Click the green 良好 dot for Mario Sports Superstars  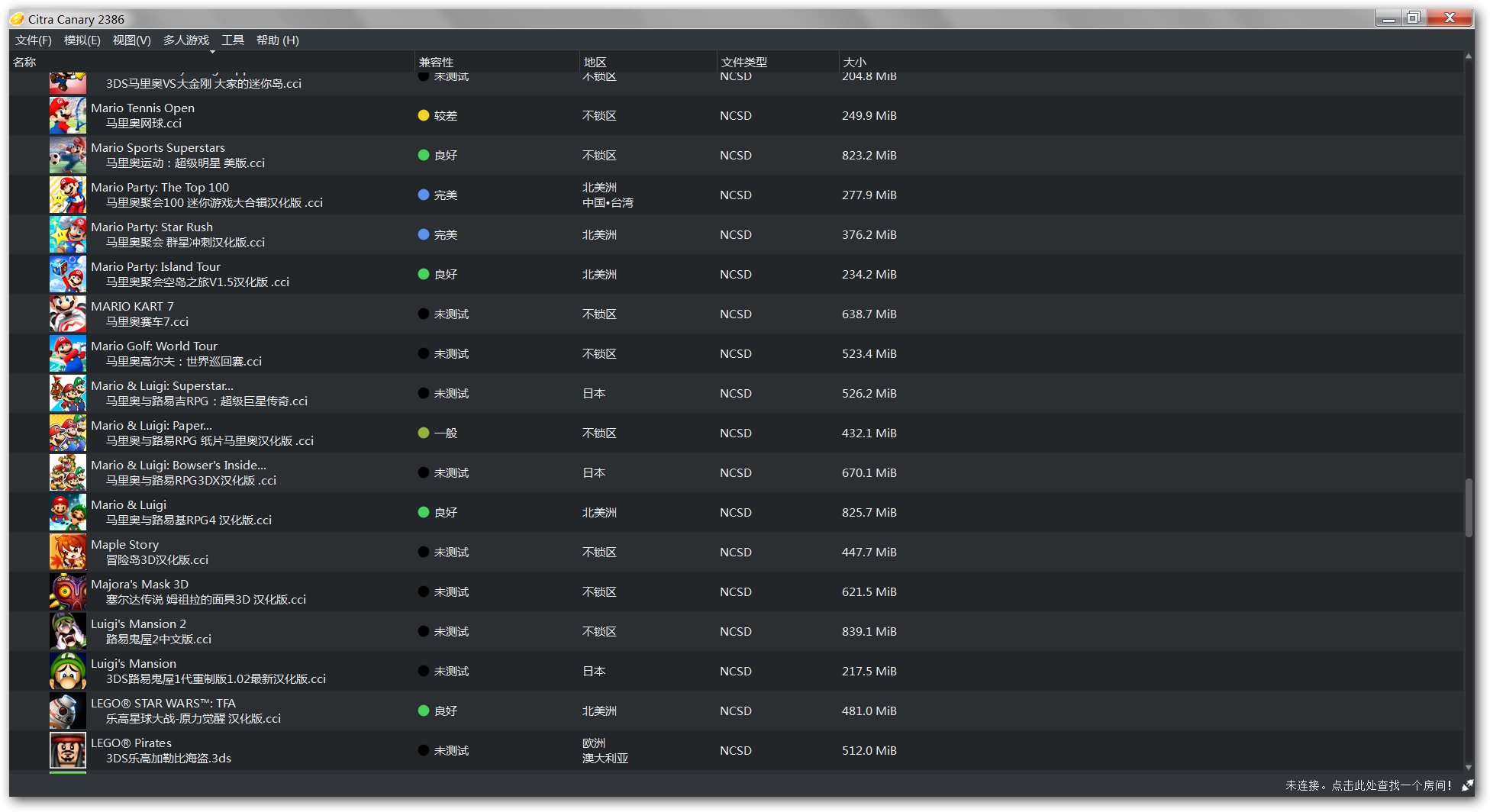(x=424, y=155)
